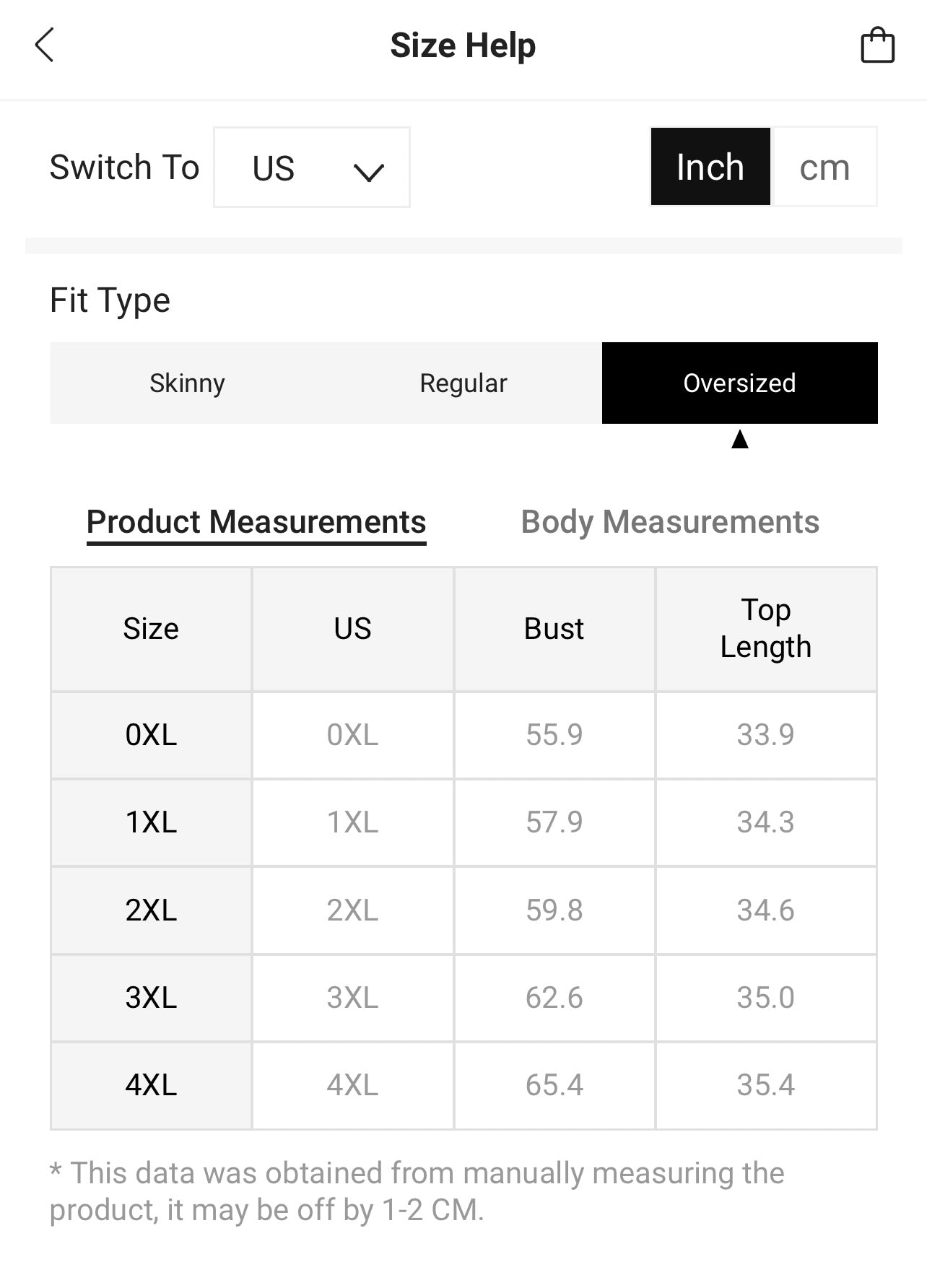Click the dropdown chevron beside US

click(x=368, y=172)
